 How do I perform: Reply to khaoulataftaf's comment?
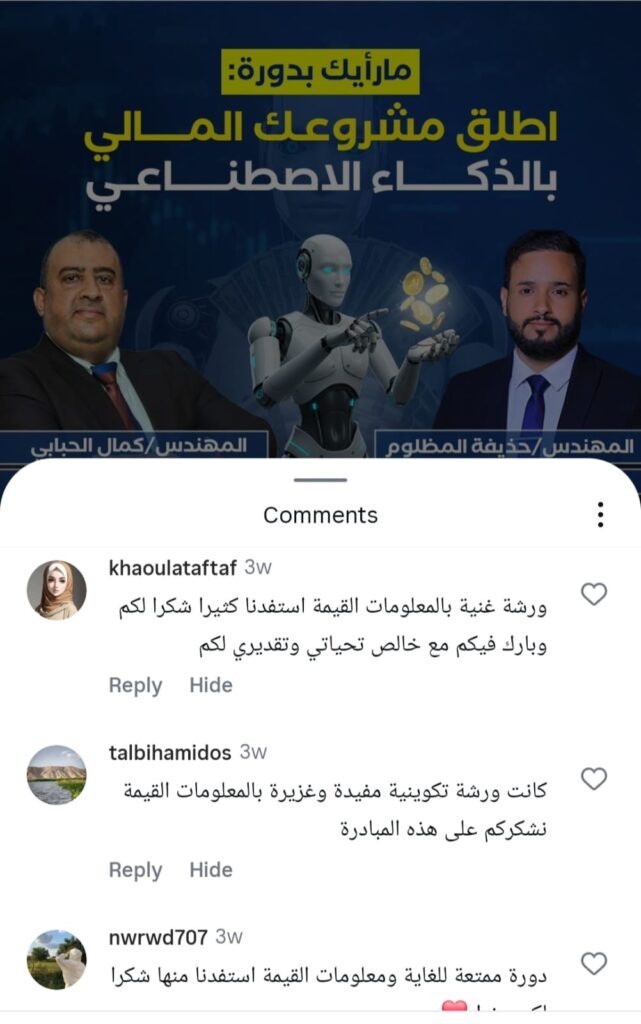click(135, 686)
